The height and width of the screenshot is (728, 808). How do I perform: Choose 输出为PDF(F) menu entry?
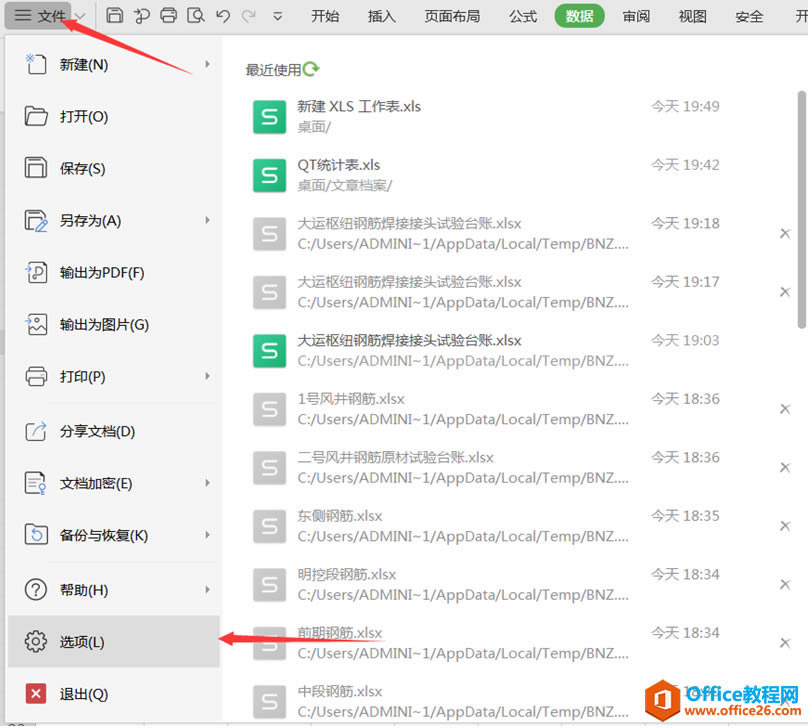pyautogui.click(x=113, y=273)
